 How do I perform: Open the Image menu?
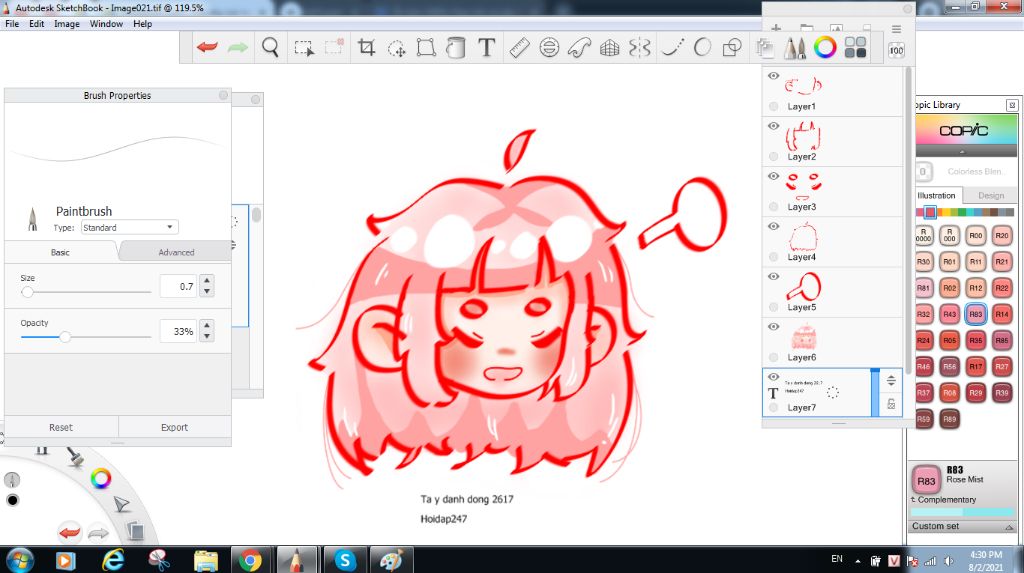point(67,24)
